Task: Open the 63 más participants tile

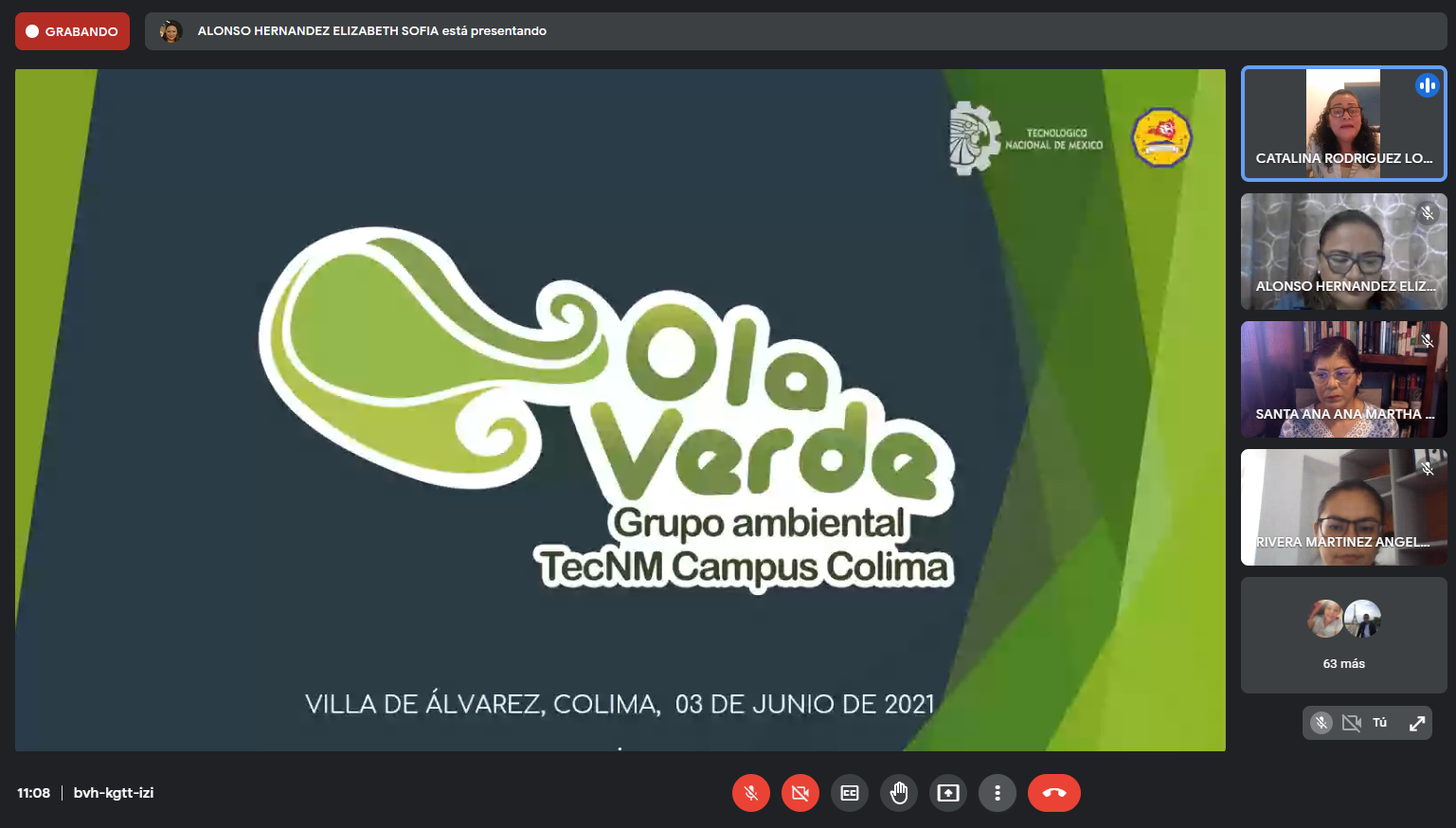Action: click(1343, 635)
